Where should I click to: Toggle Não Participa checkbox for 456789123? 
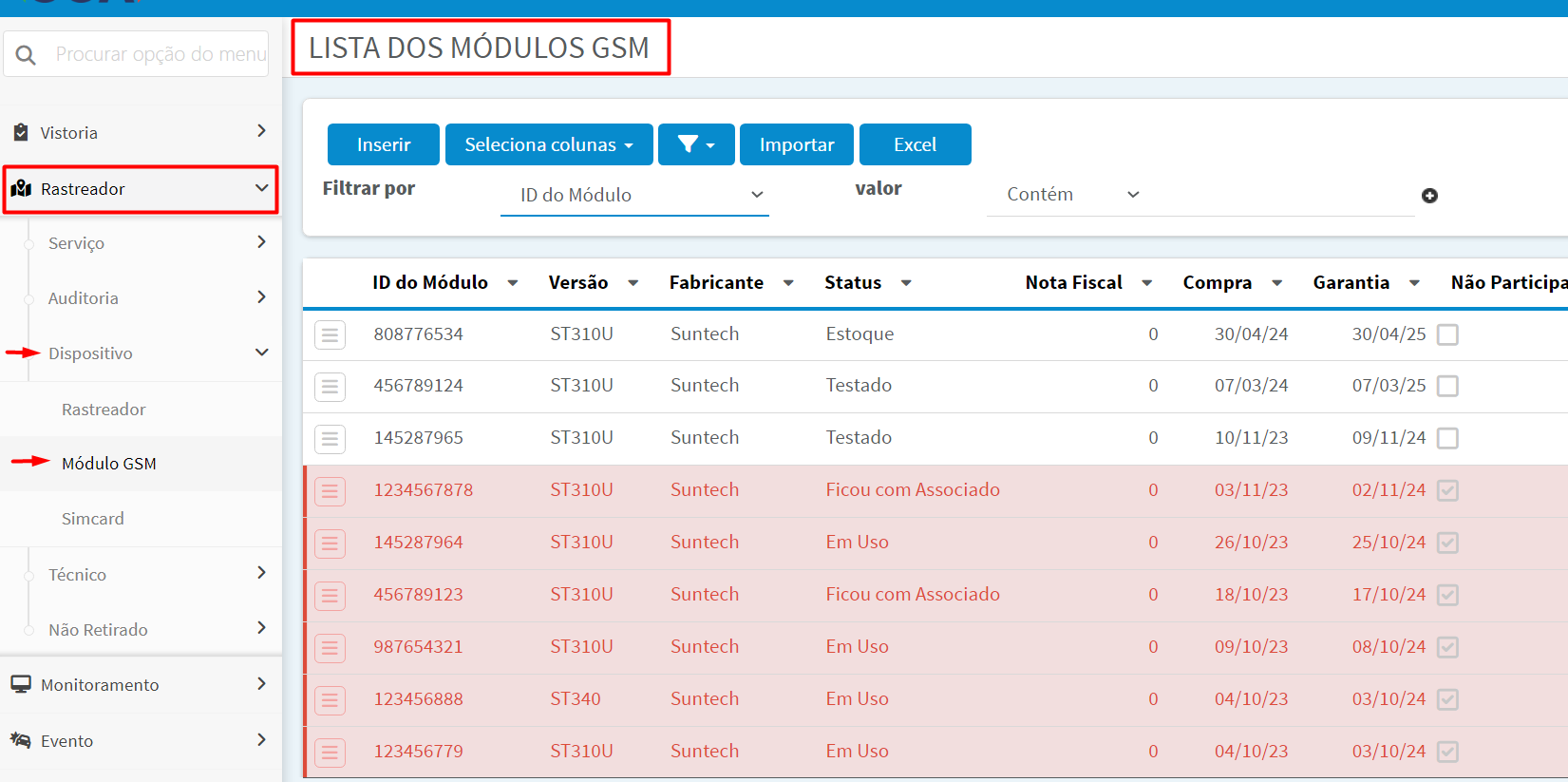pos(1447,595)
